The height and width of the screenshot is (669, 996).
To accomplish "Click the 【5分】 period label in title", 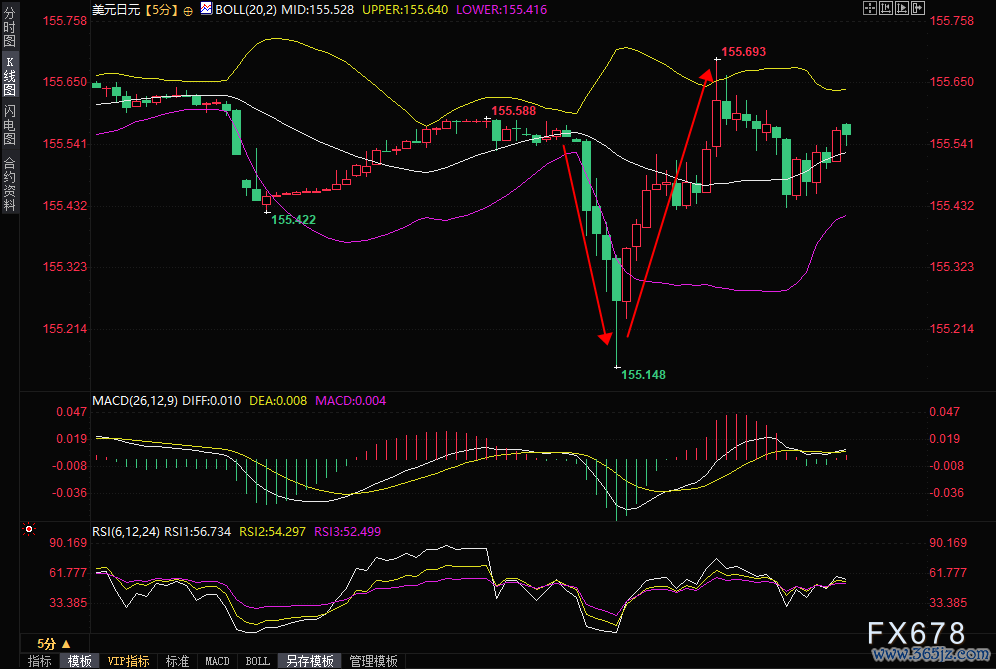I will click(161, 10).
